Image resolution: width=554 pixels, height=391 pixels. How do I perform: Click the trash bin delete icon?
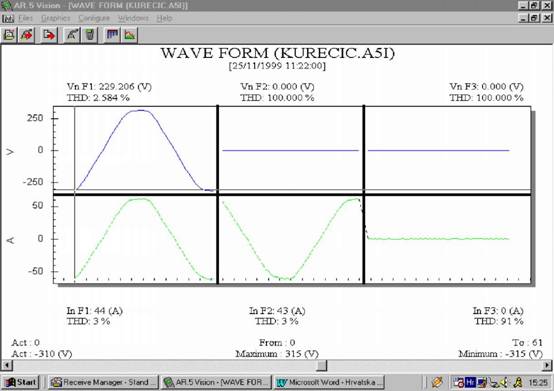pos(90,35)
